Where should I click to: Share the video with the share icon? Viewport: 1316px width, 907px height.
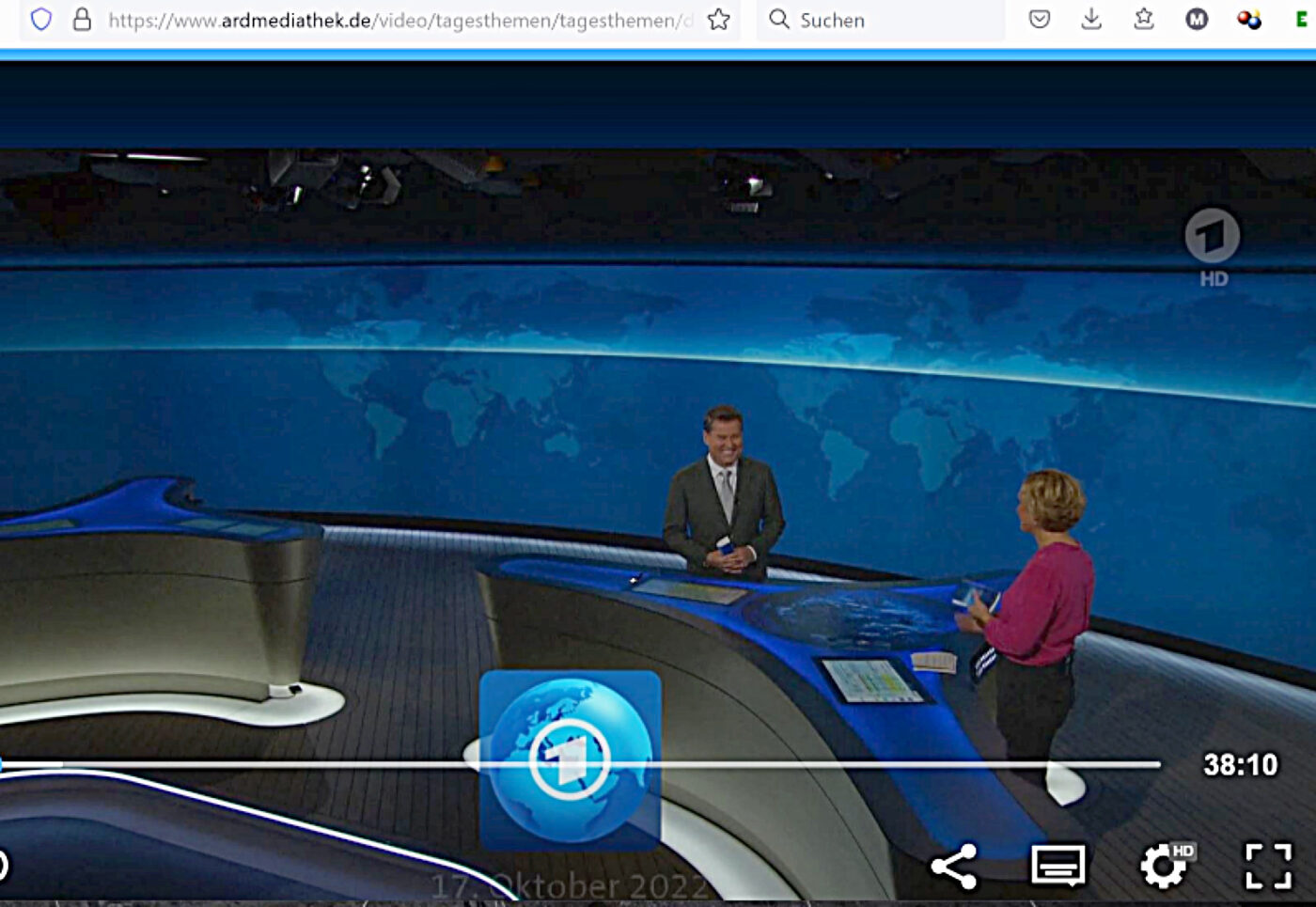coord(954,866)
